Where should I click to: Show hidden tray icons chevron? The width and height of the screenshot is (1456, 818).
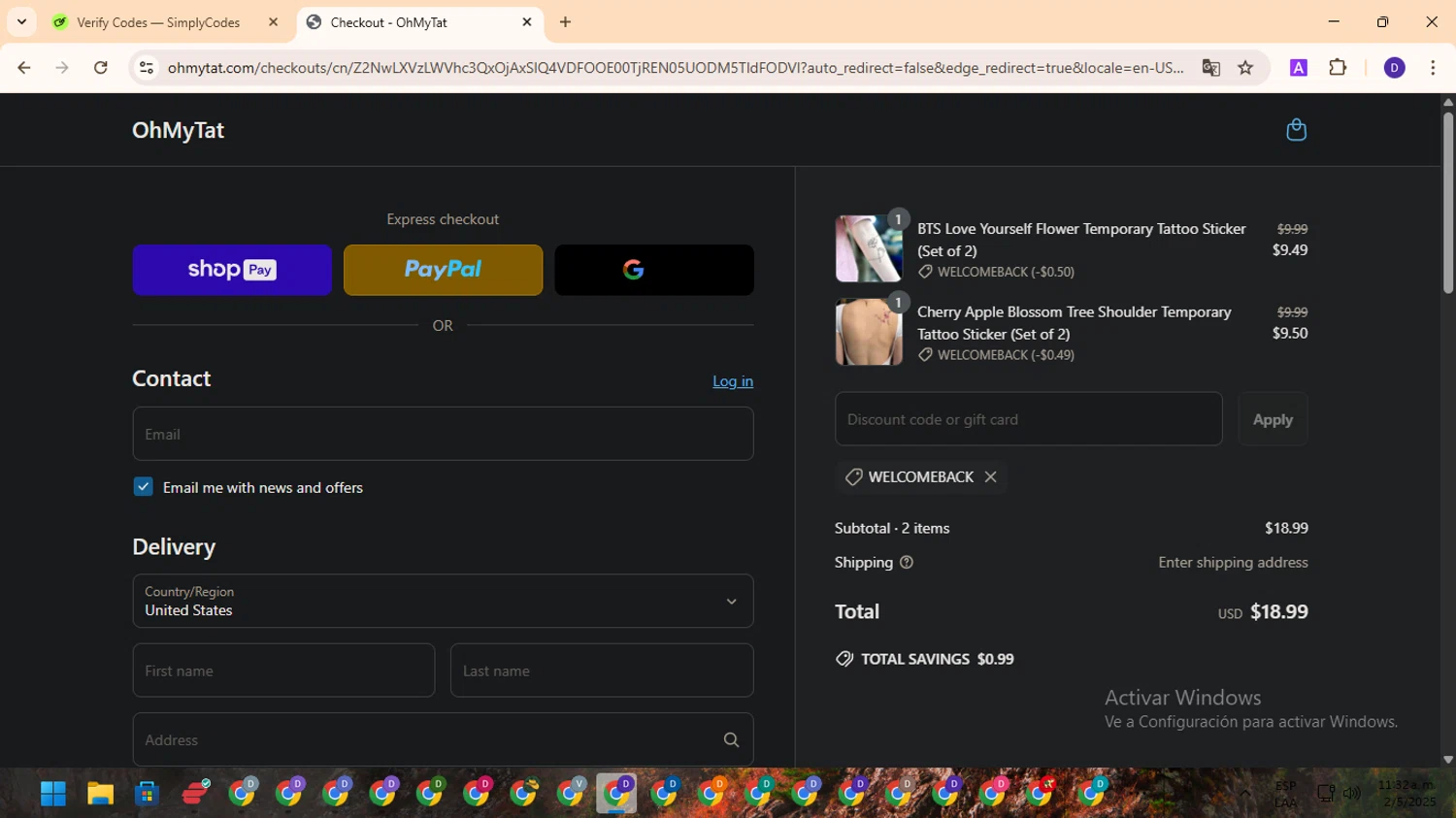click(x=1245, y=793)
